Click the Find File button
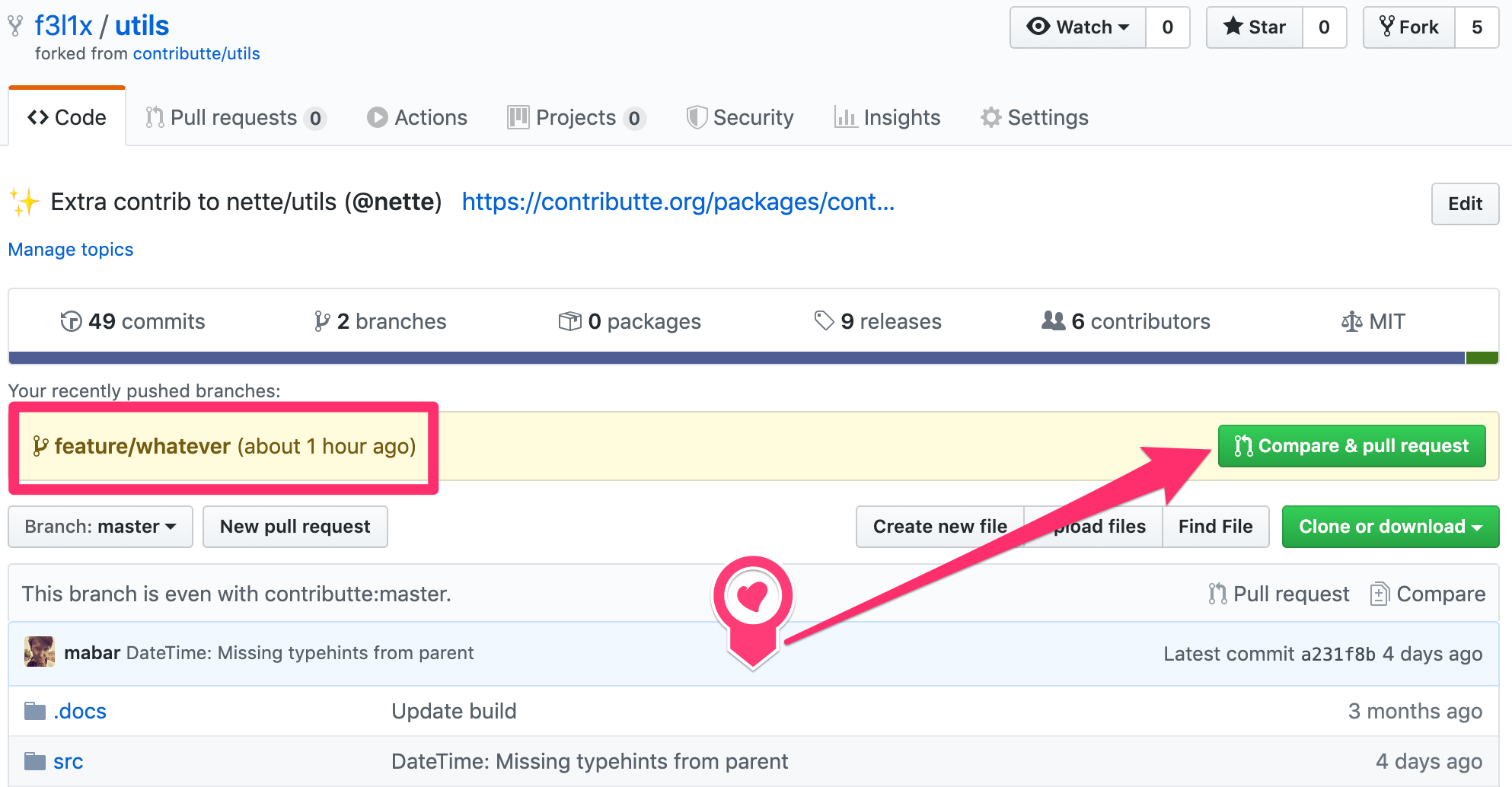The image size is (1512, 787). point(1216,527)
